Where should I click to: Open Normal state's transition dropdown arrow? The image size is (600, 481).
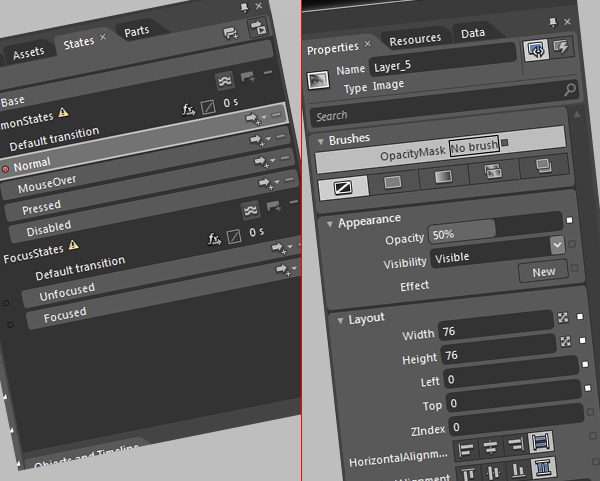tap(264, 117)
